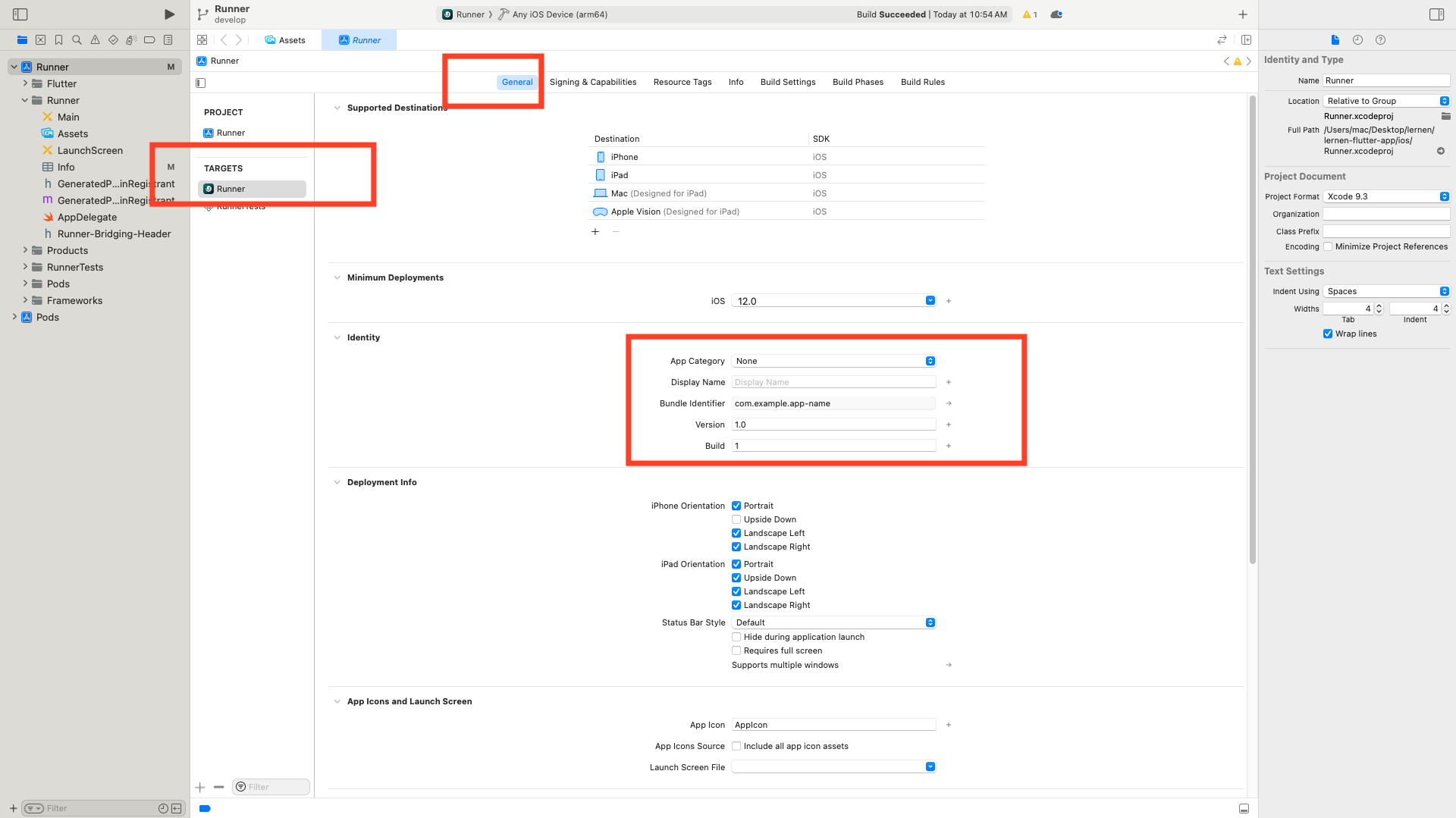The width and height of the screenshot is (1456, 818).
Task: Uncheck iPad Upside Down orientation
Action: coord(736,578)
